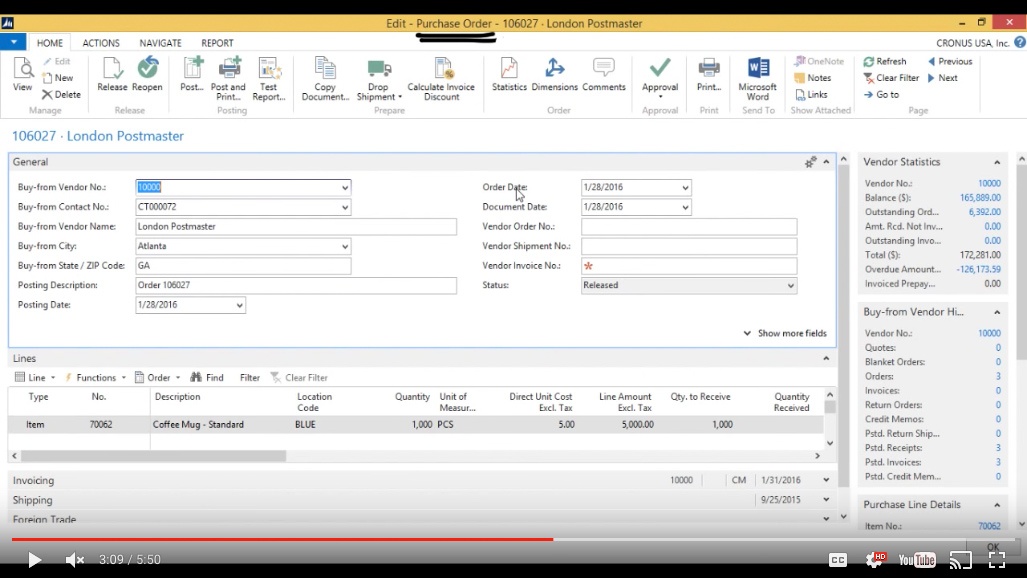Open the Document Date picker dropdown
1027x578 pixels.
point(685,207)
